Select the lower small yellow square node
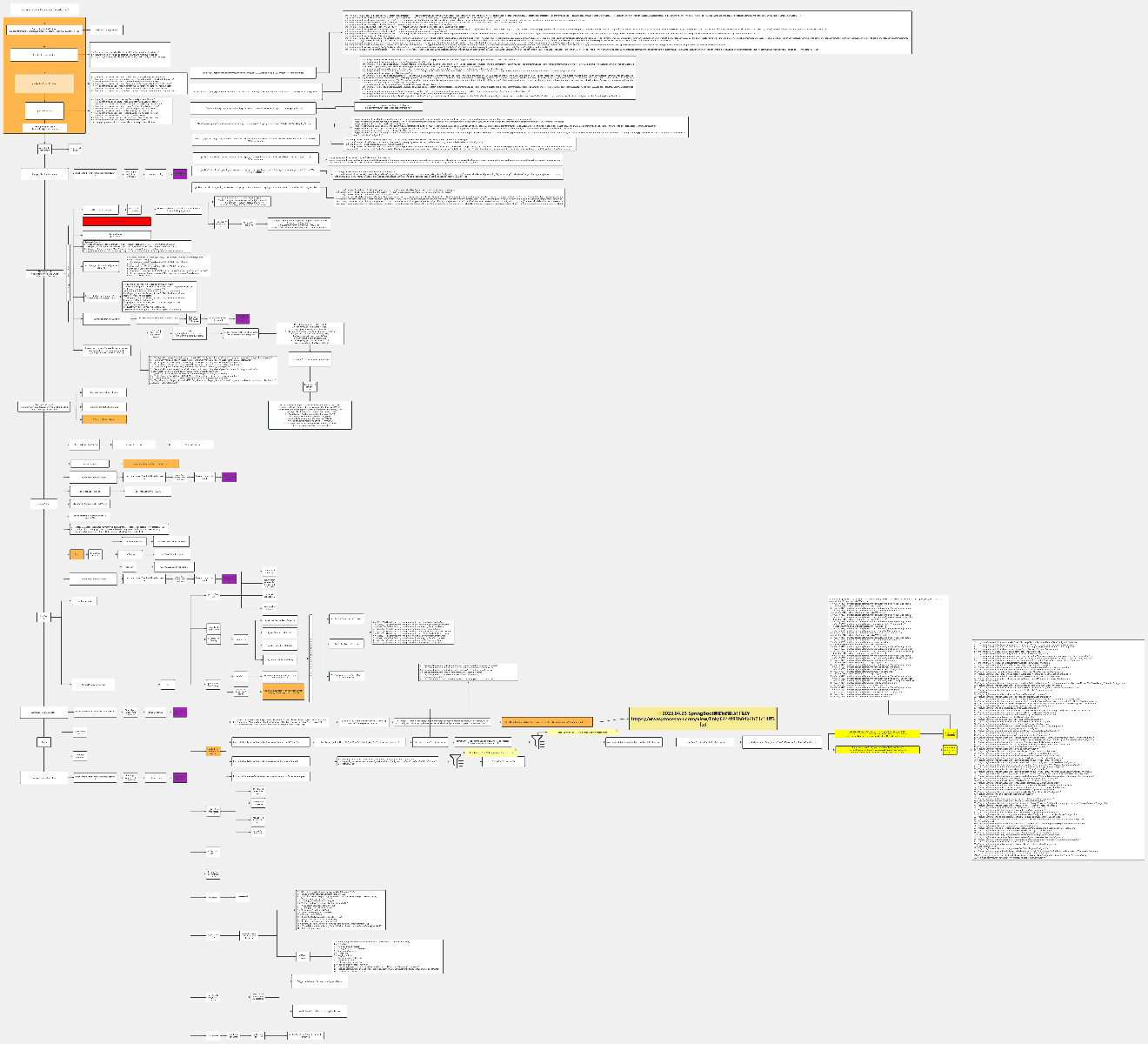Viewport: 1148px width, 1044px height. (950, 749)
